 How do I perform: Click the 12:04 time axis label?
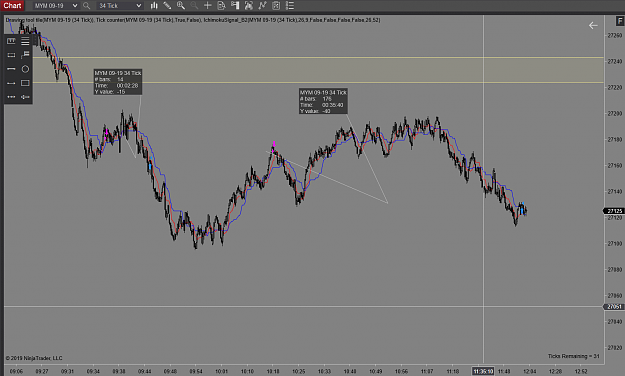coord(530,371)
